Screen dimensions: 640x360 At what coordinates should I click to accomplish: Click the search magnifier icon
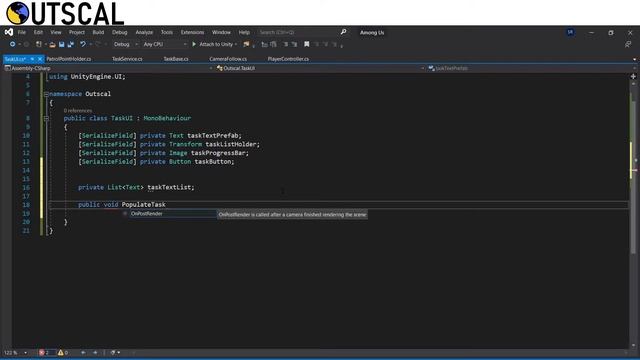coord(343,32)
